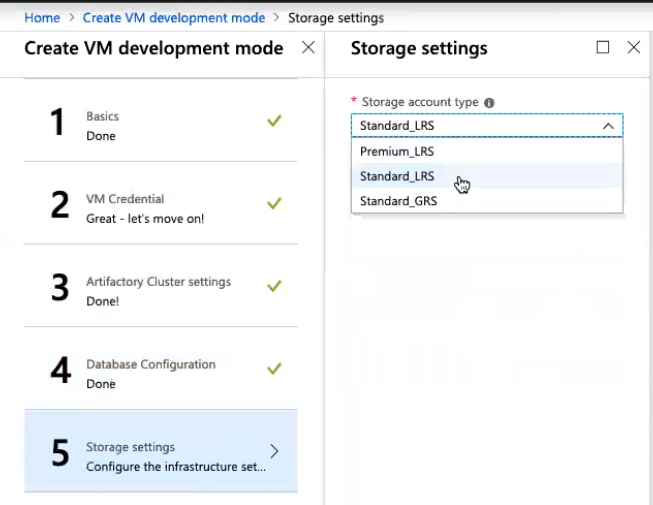Select Standard_LRS option in the list
This screenshot has width=653, height=505.
[x=397, y=176]
